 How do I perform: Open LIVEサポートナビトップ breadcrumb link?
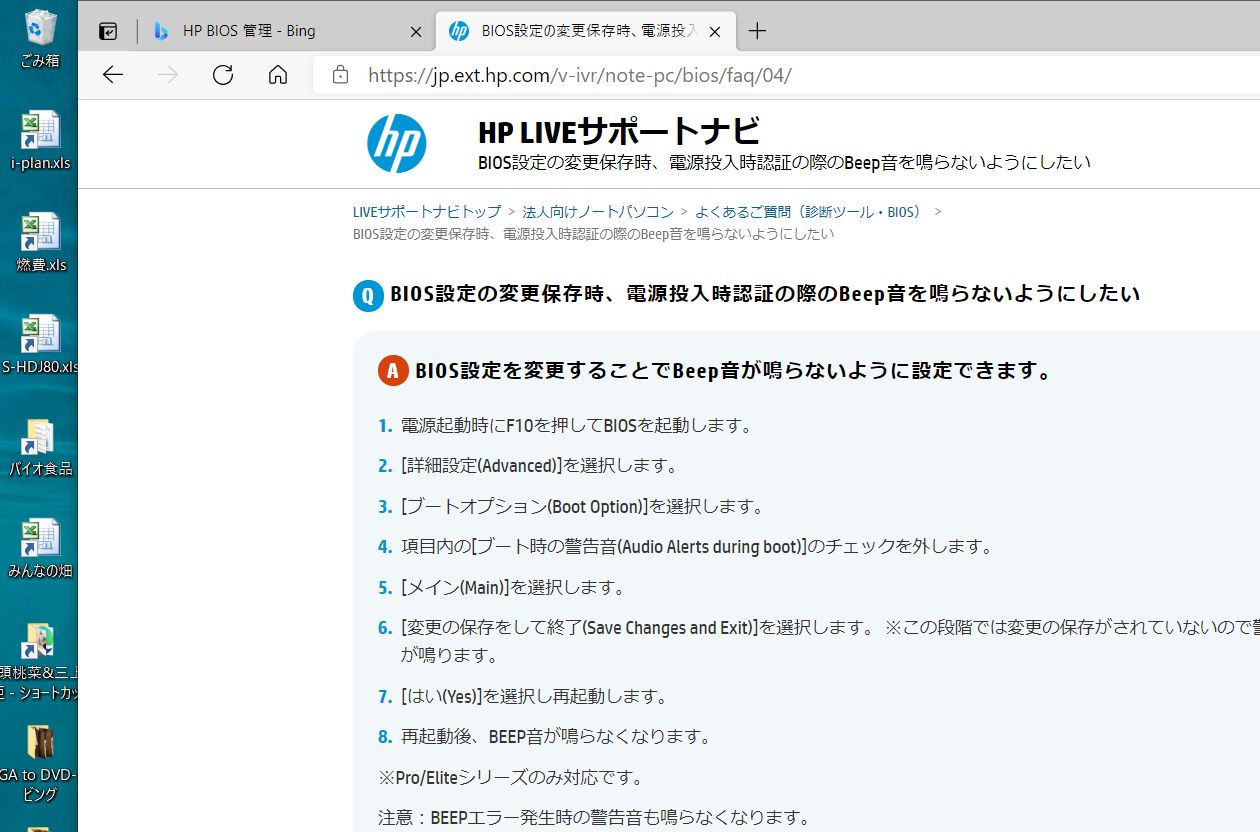427,212
